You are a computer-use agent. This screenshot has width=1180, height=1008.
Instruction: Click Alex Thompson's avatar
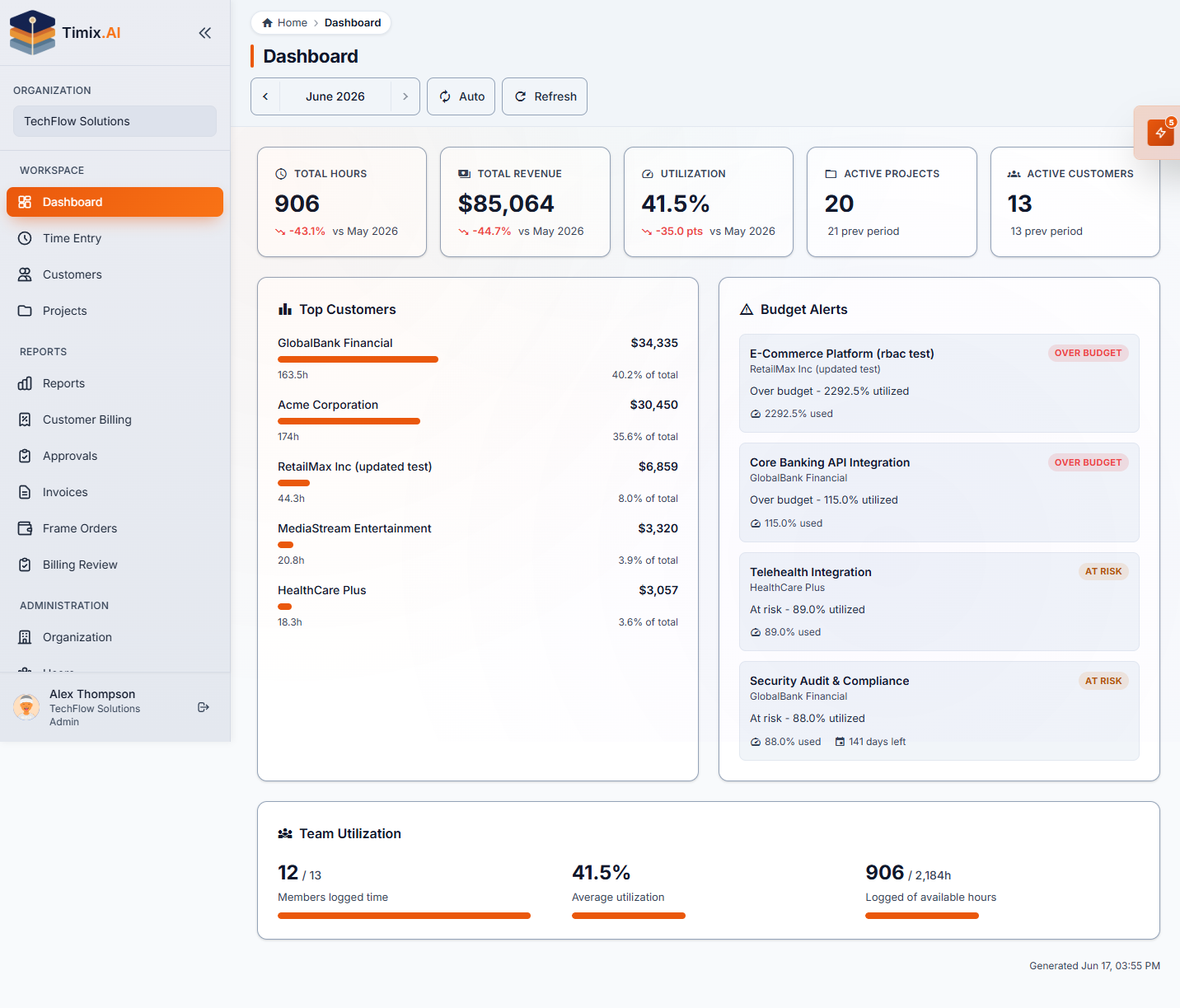click(26, 707)
